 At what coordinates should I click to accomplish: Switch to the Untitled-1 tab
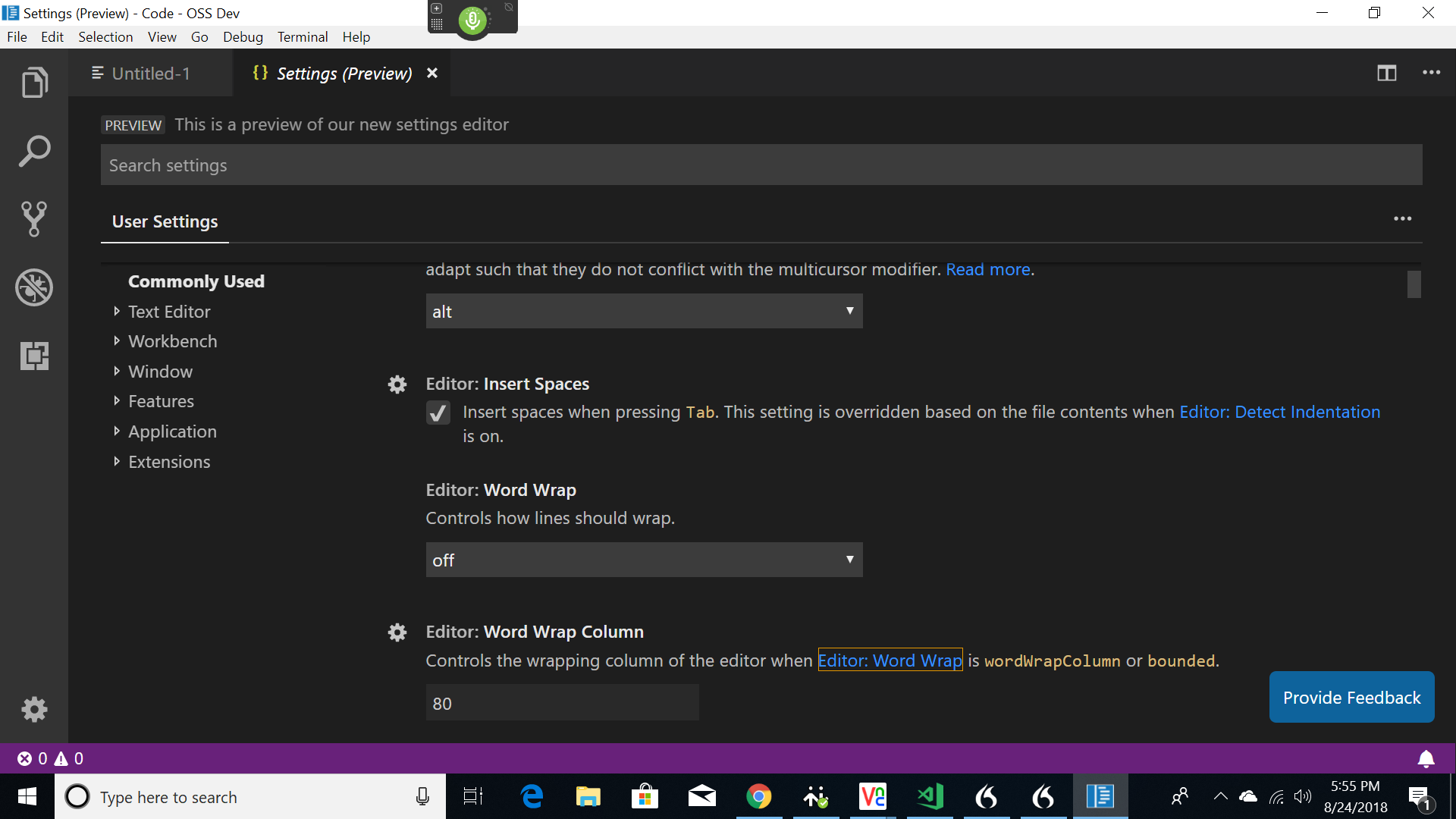pyautogui.click(x=150, y=73)
